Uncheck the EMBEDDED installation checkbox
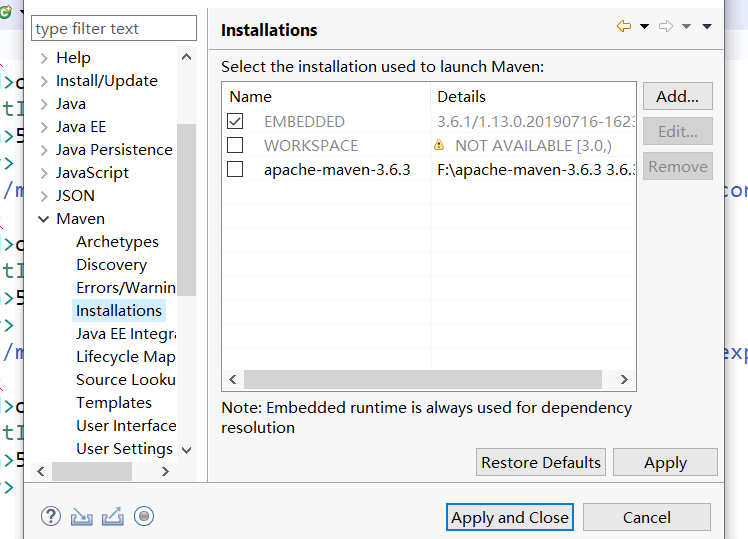 coord(235,121)
